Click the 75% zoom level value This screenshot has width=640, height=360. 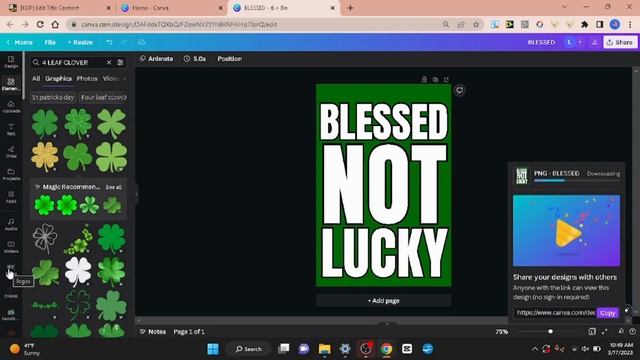(x=502, y=332)
